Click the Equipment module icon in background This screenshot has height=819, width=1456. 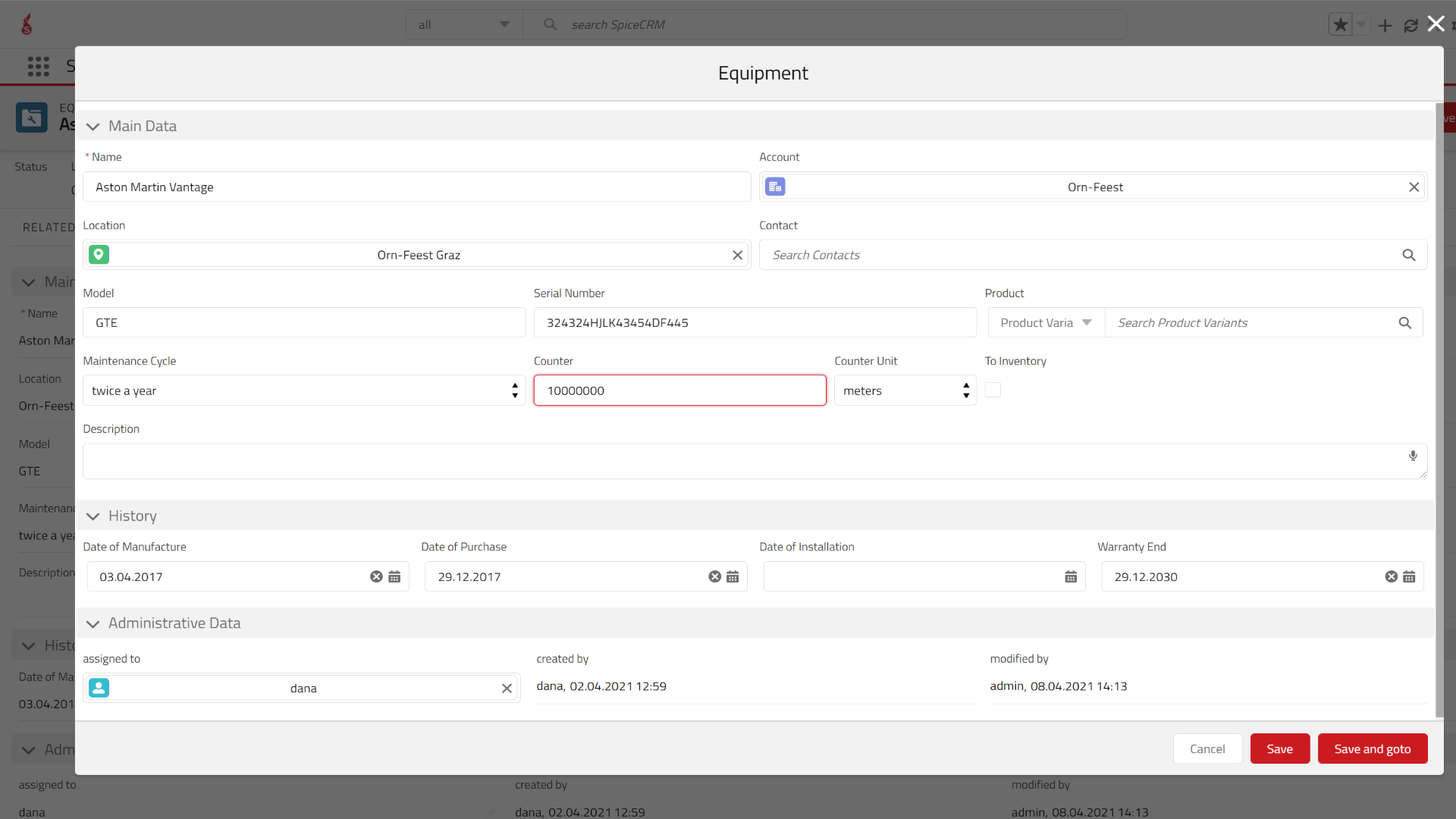[32, 118]
